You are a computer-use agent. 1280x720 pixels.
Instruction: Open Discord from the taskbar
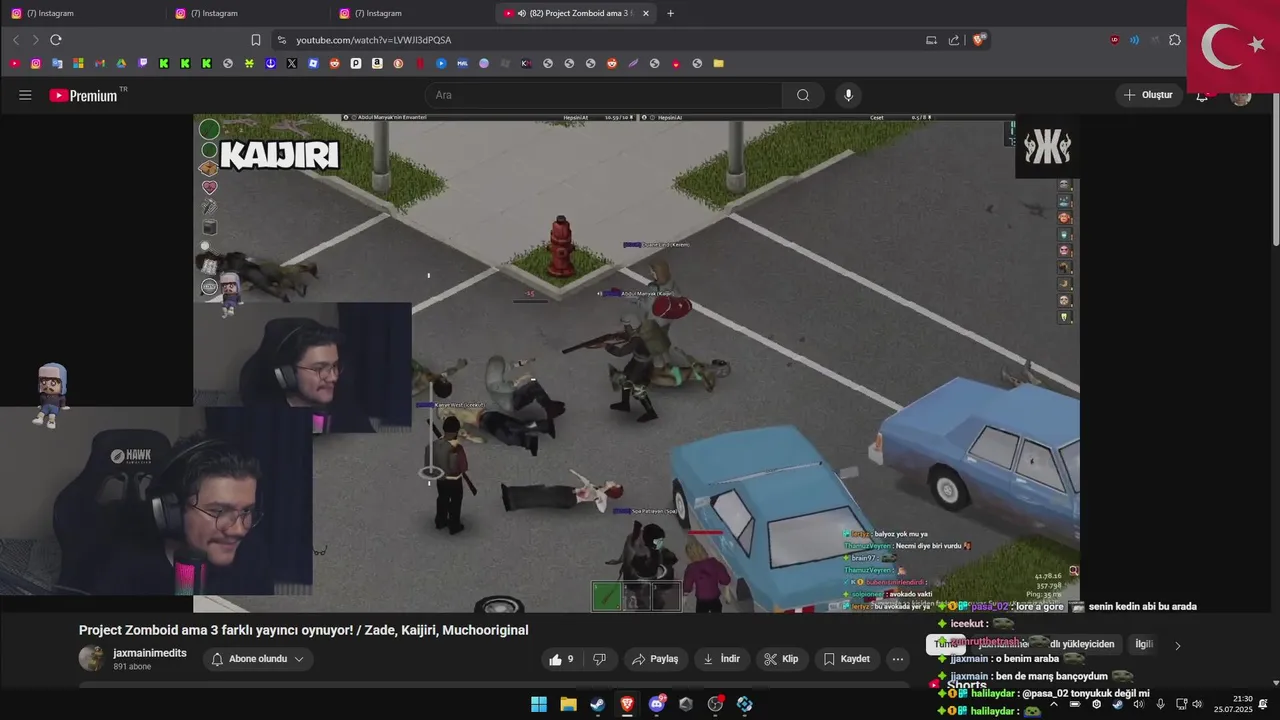pos(657,704)
